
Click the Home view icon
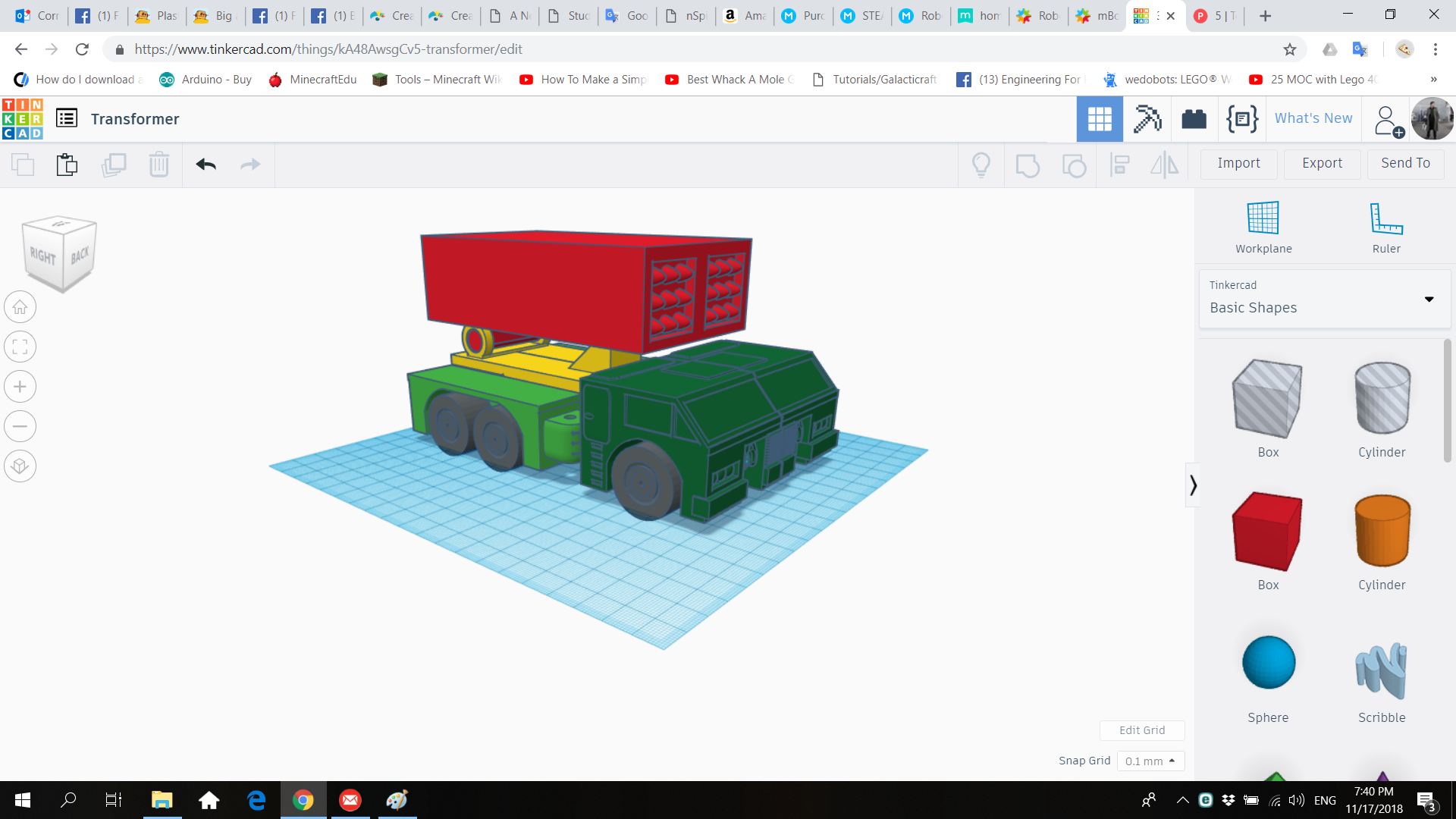click(x=20, y=307)
